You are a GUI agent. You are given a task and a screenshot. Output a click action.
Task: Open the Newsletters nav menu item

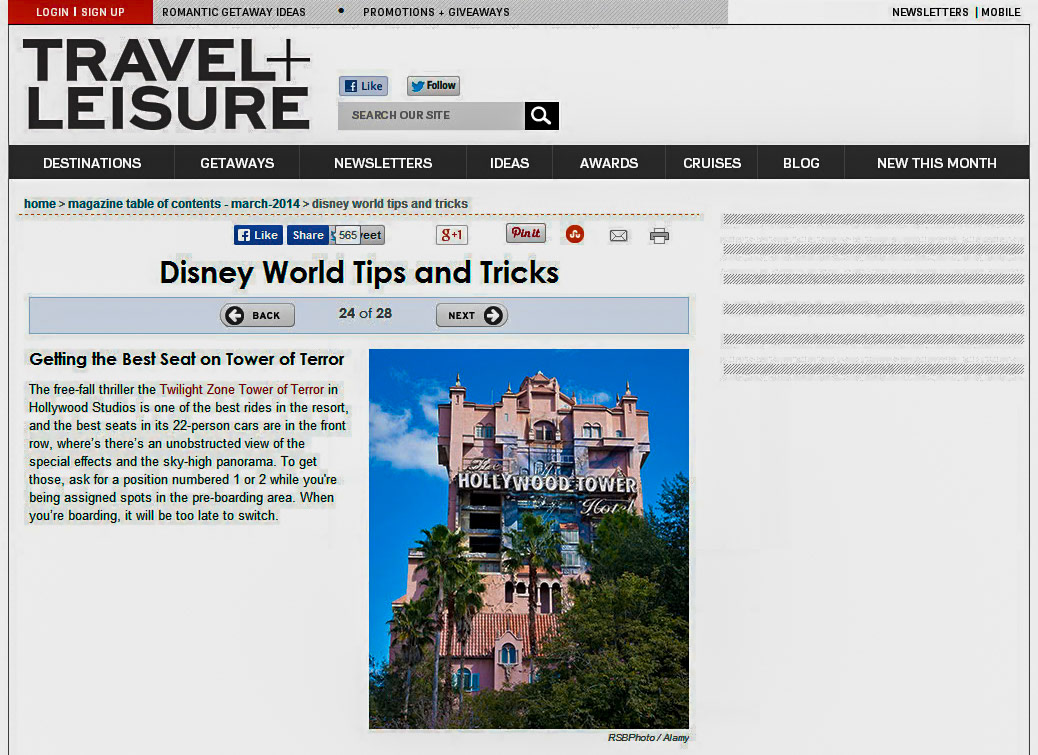click(383, 163)
